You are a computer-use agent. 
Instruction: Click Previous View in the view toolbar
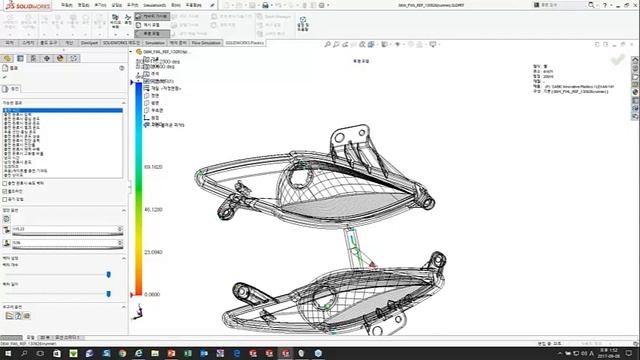345,44
